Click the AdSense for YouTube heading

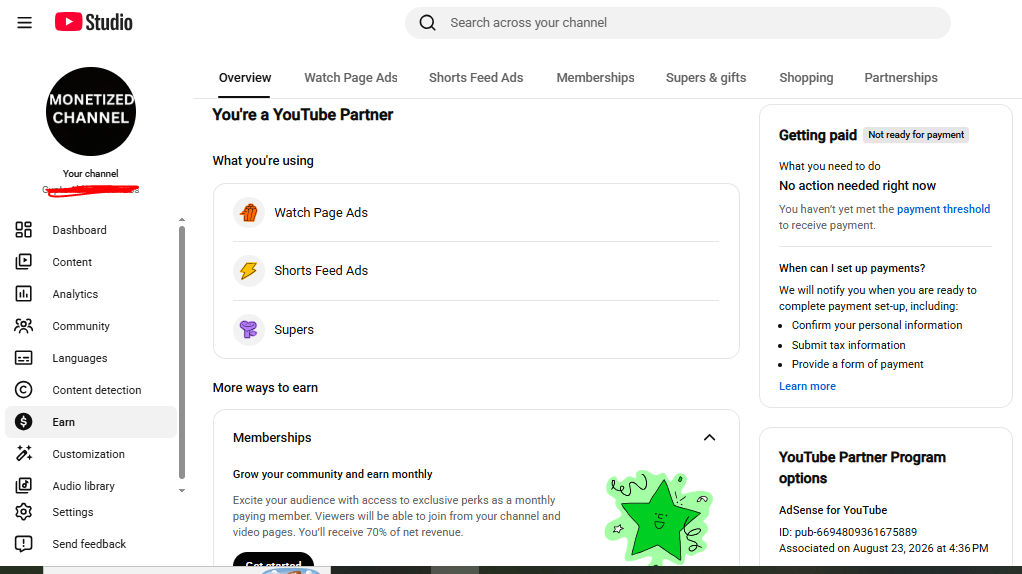point(832,510)
